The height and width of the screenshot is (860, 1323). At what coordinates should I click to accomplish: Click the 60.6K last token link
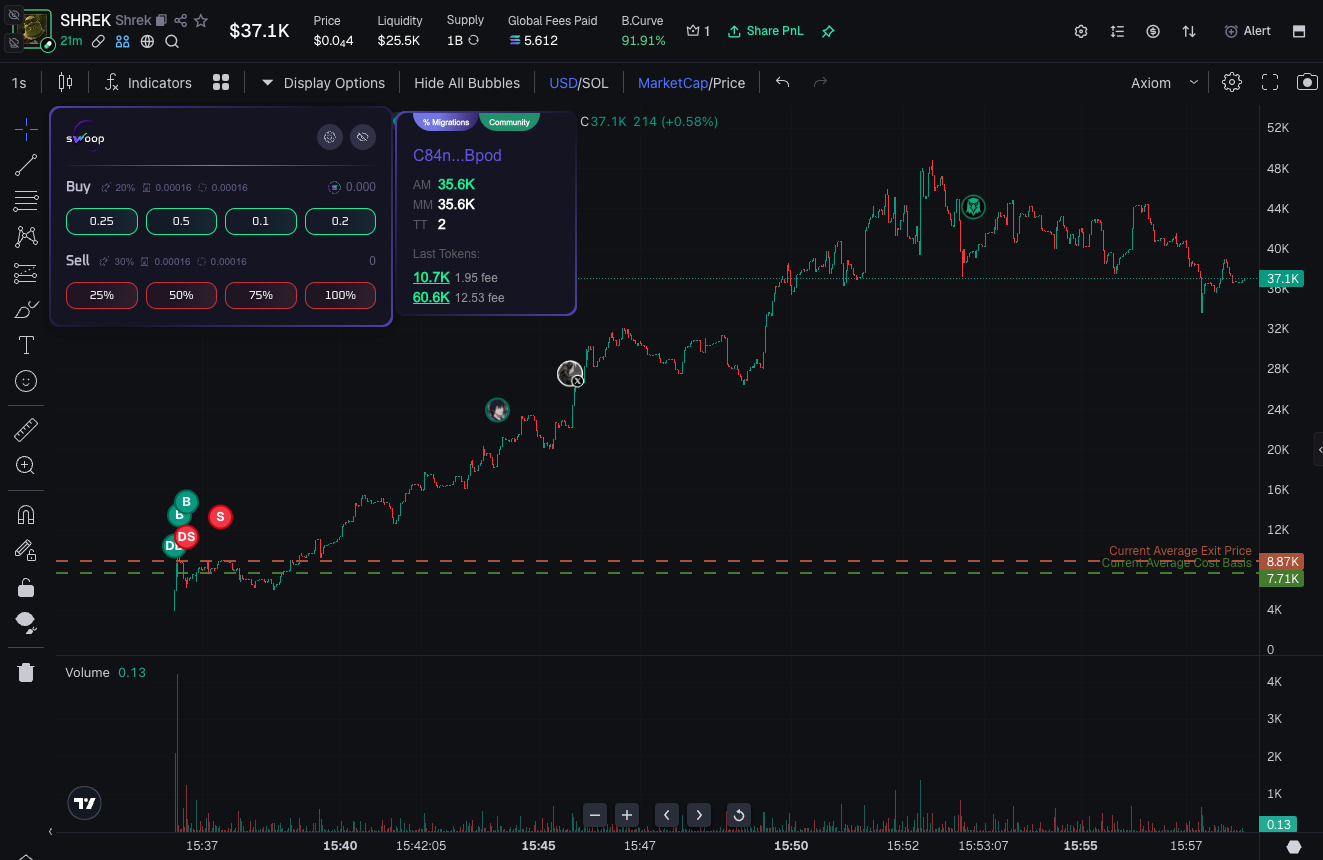431,297
